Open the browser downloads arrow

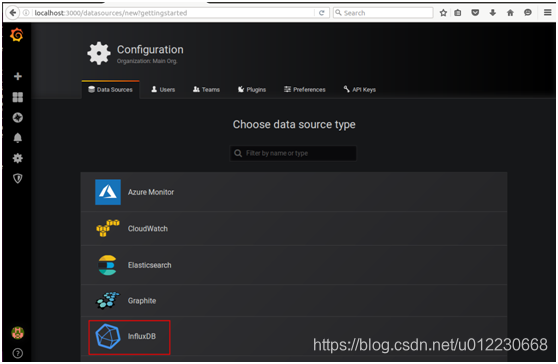click(x=493, y=13)
